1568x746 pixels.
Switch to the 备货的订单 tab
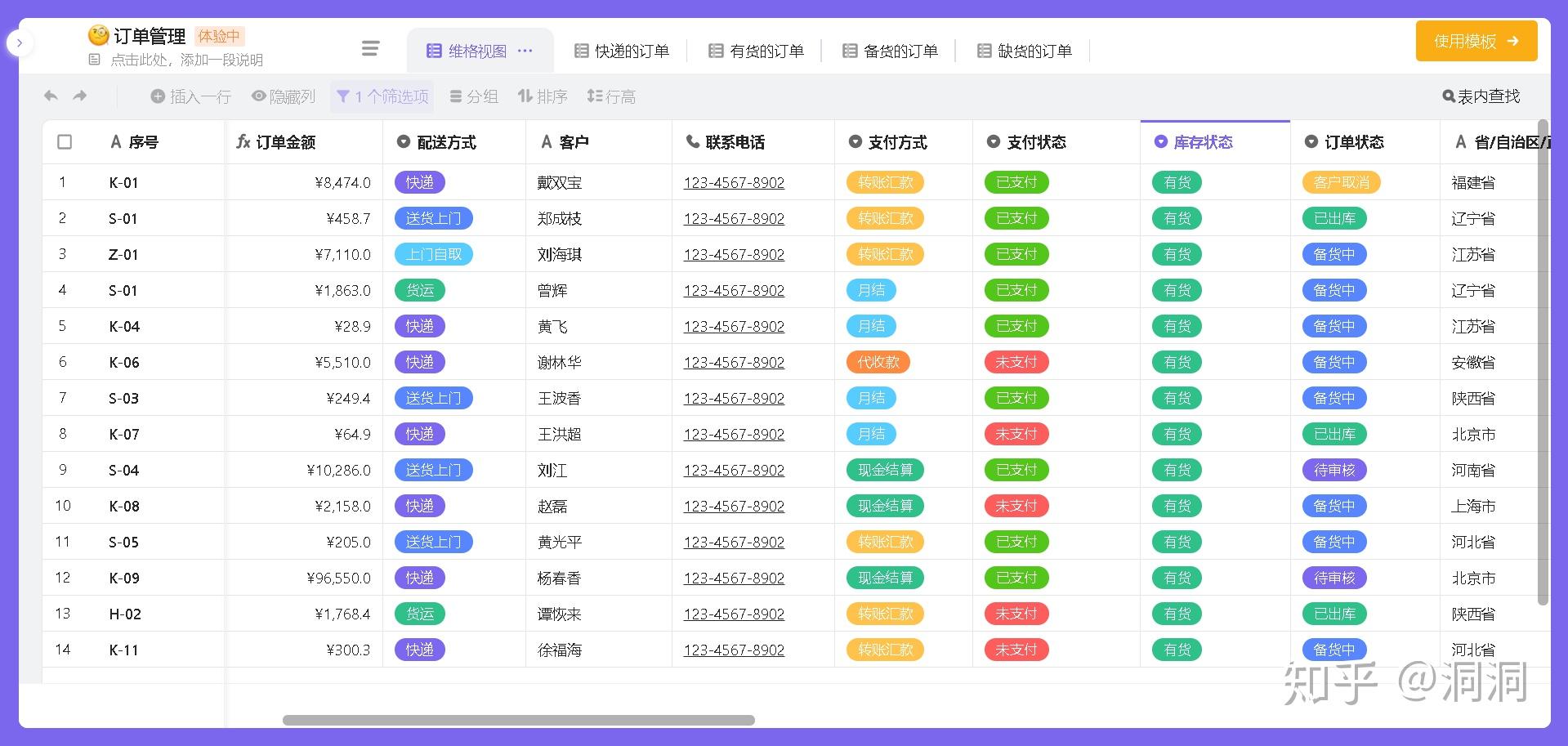[x=890, y=51]
